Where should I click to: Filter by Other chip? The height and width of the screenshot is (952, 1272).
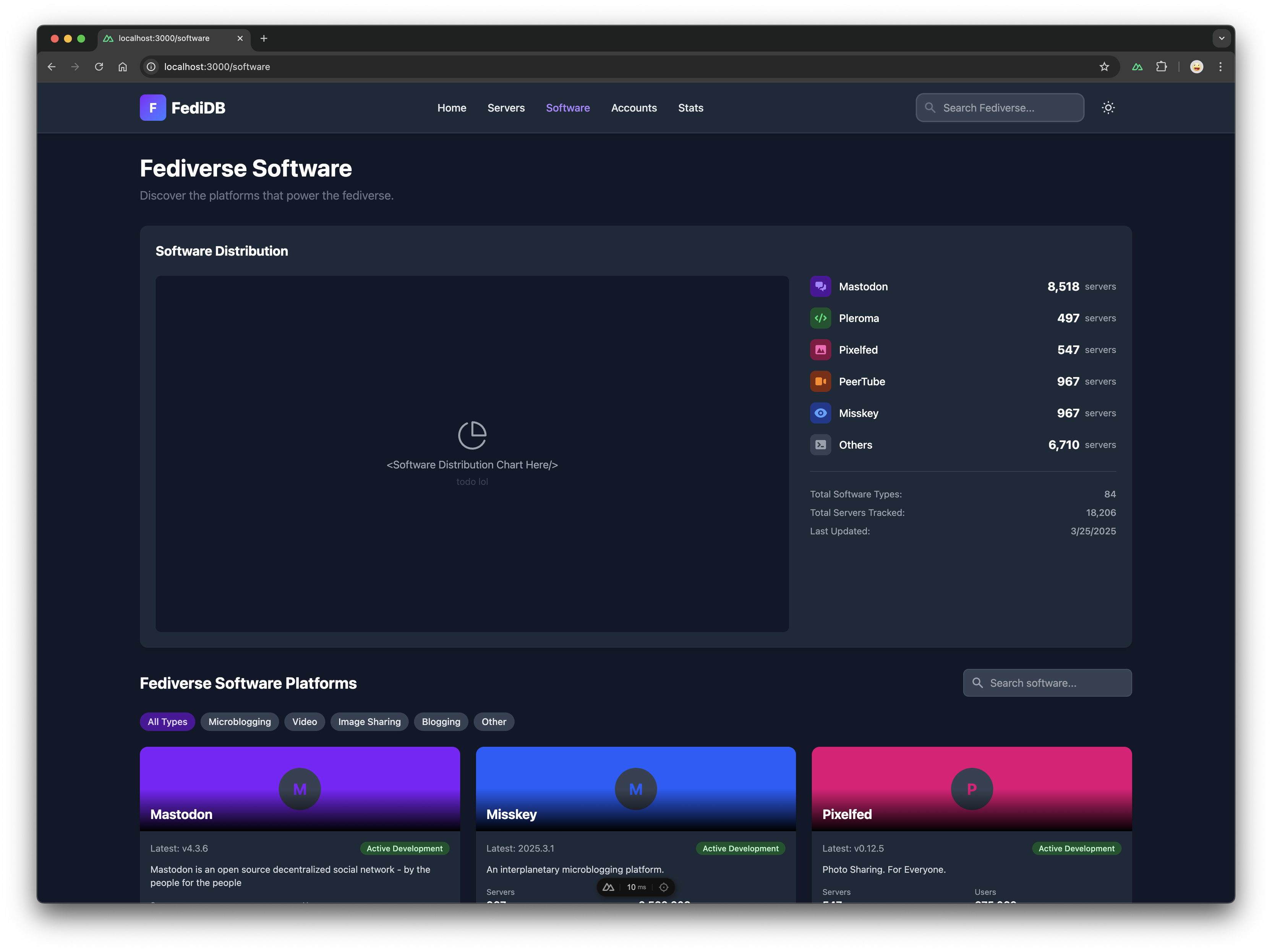pos(494,722)
